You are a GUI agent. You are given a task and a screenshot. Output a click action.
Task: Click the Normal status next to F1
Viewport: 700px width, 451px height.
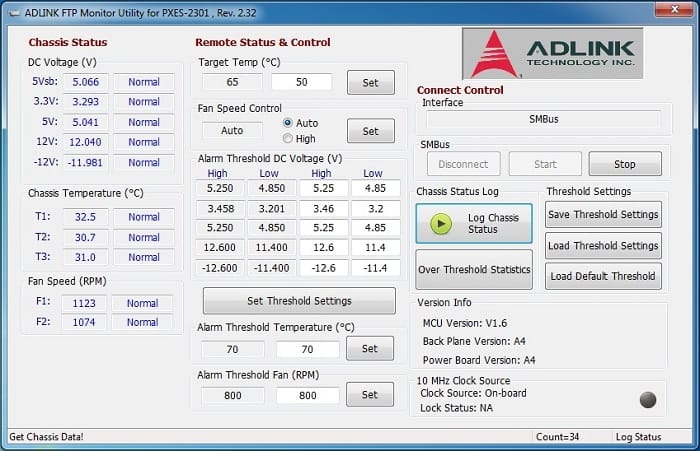[x=142, y=303]
